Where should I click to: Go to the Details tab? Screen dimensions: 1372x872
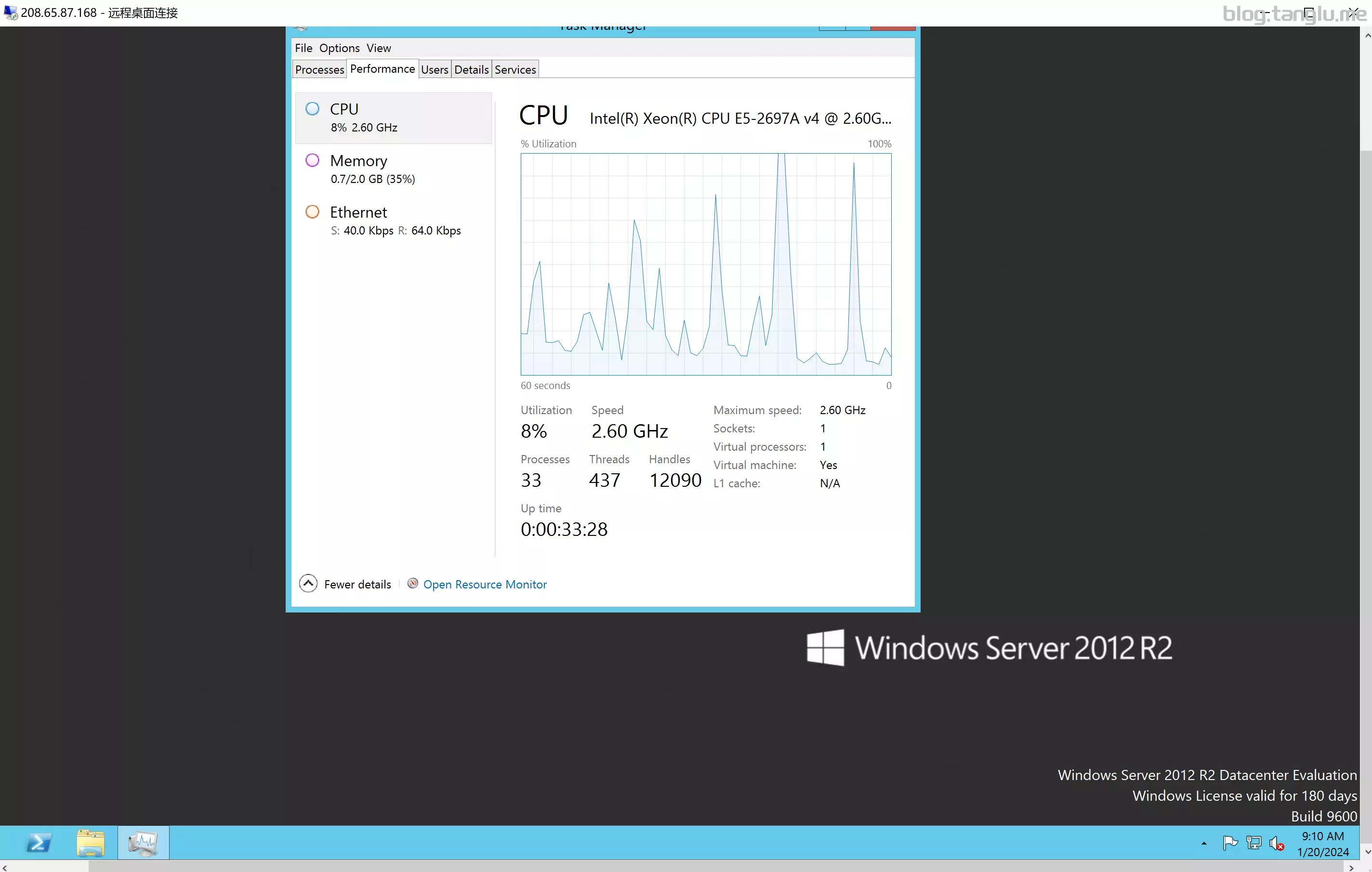tap(471, 69)
